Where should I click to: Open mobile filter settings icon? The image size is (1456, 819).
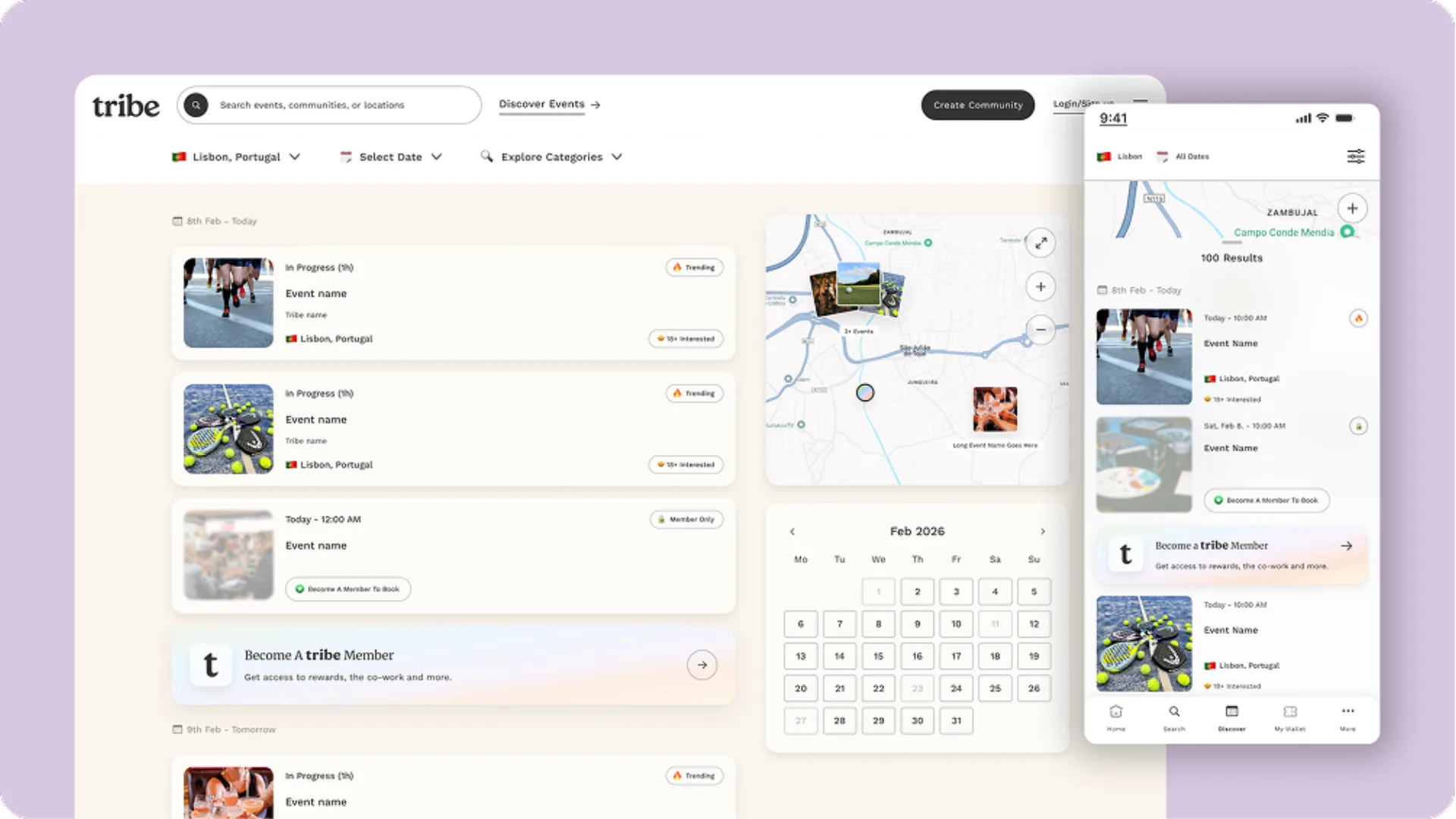[1356, 156]
